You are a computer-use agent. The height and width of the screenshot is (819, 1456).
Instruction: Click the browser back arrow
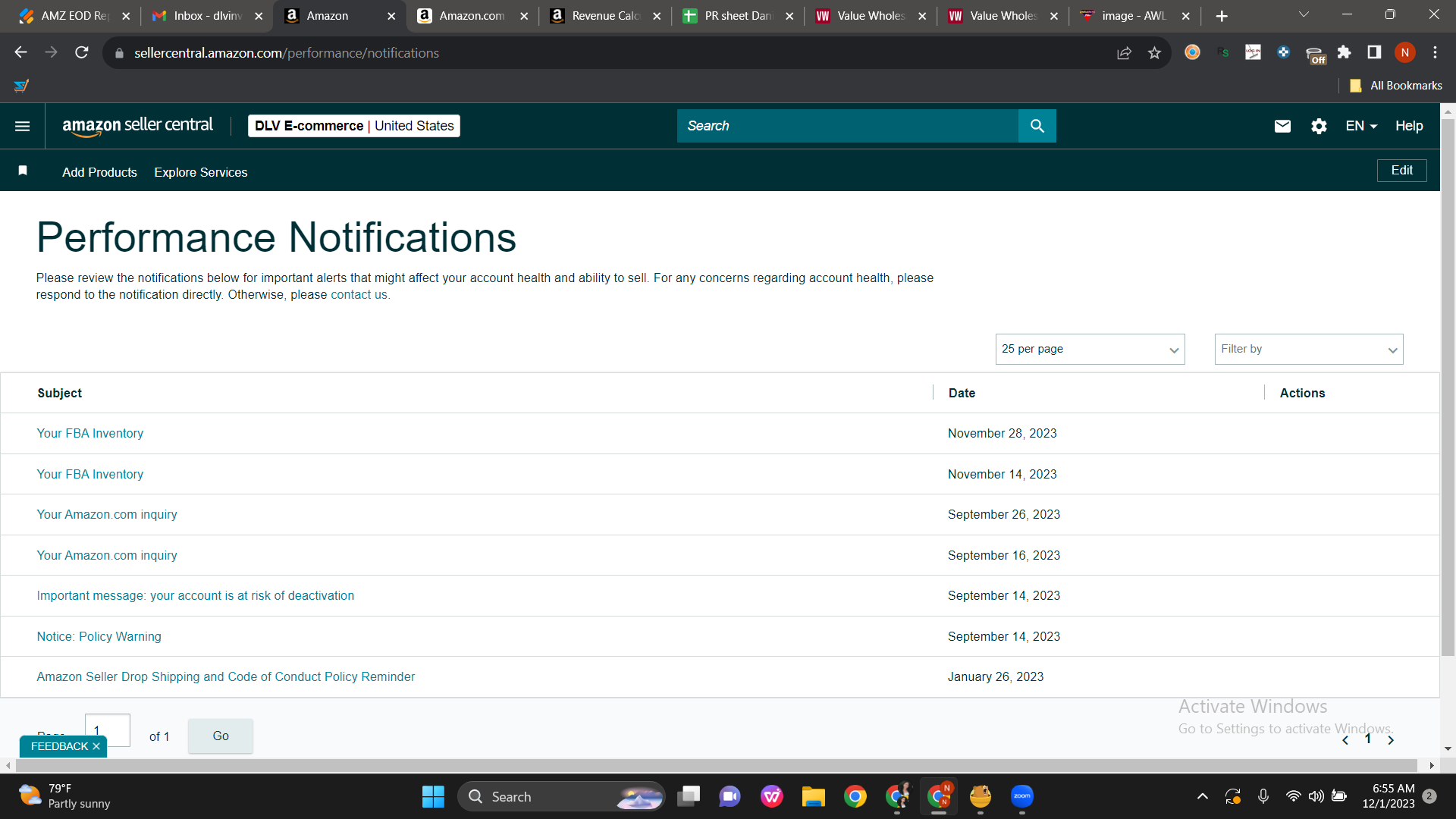coord(20,52)
